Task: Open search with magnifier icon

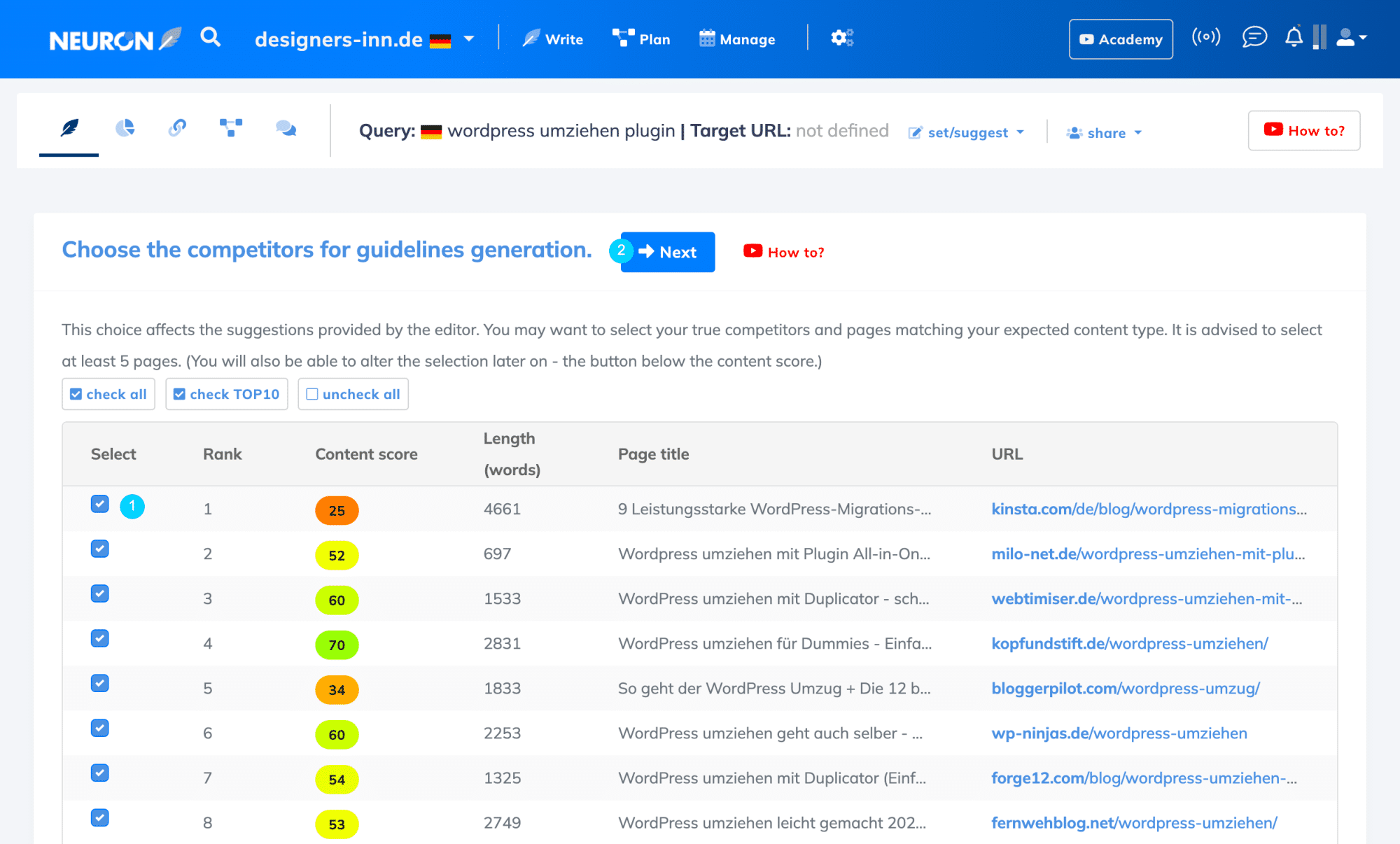Action: pos(210,37)
